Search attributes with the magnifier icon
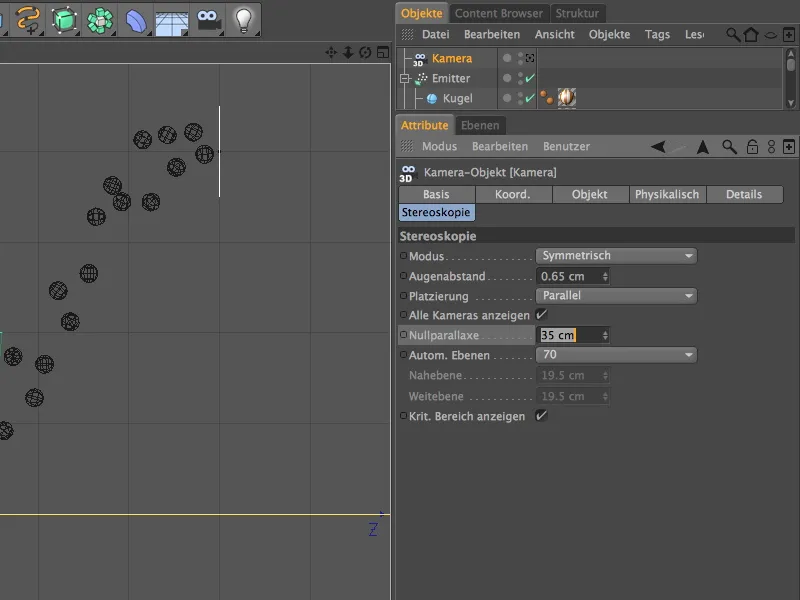The image size is (800, 600). (x=730, y=147)
